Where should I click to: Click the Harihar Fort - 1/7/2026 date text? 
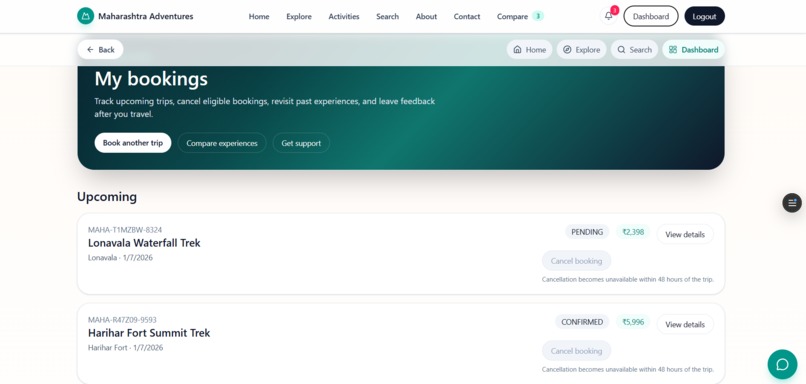pyautogui.click(x=125, y=348)
